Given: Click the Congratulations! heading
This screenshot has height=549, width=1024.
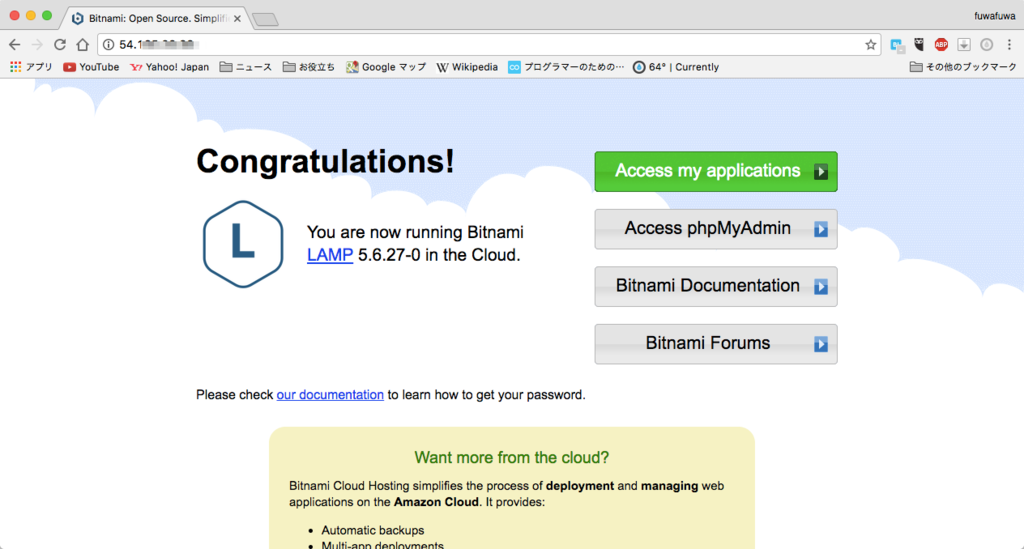Looking at the screenshot, I should pos(325,161).
